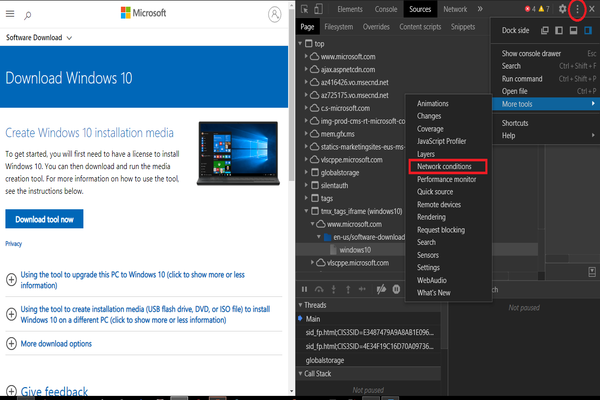The height and width of the screenshot is (400, 600).
Task: Dock DevTools to the left icon
Action: (559, 31)
